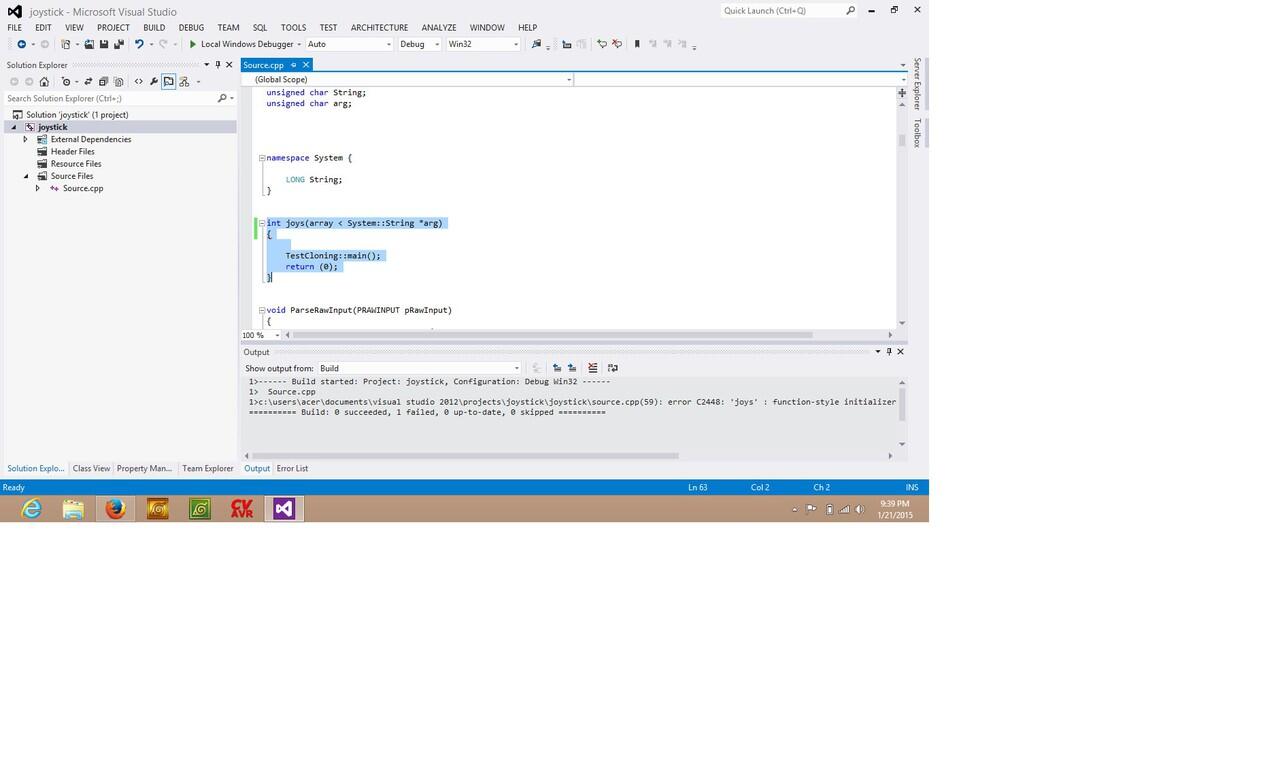Open Properties wrench icon in Solution Explorer
1280x782 pixels.
(153, 82)
